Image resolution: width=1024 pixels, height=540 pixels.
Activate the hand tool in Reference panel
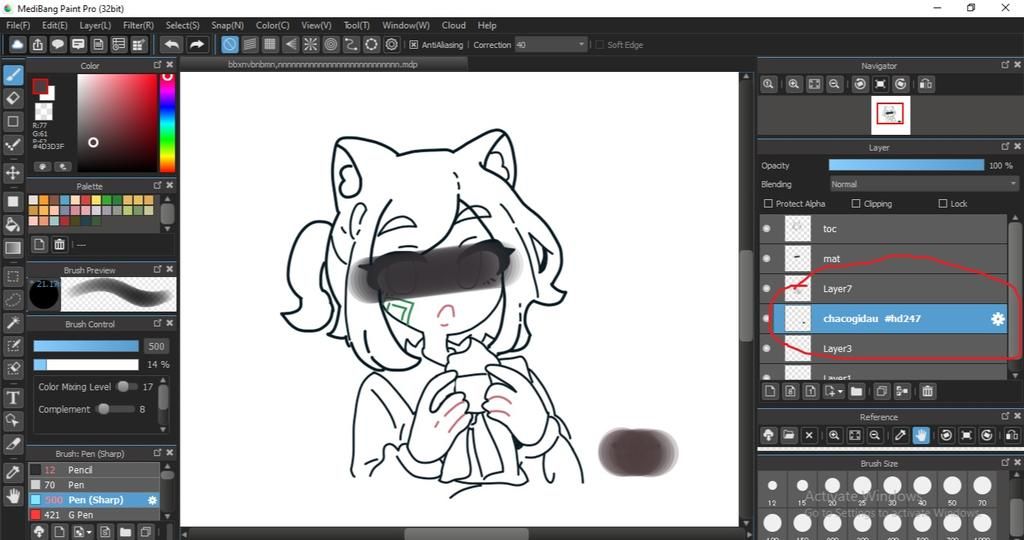tap(921, 435)
